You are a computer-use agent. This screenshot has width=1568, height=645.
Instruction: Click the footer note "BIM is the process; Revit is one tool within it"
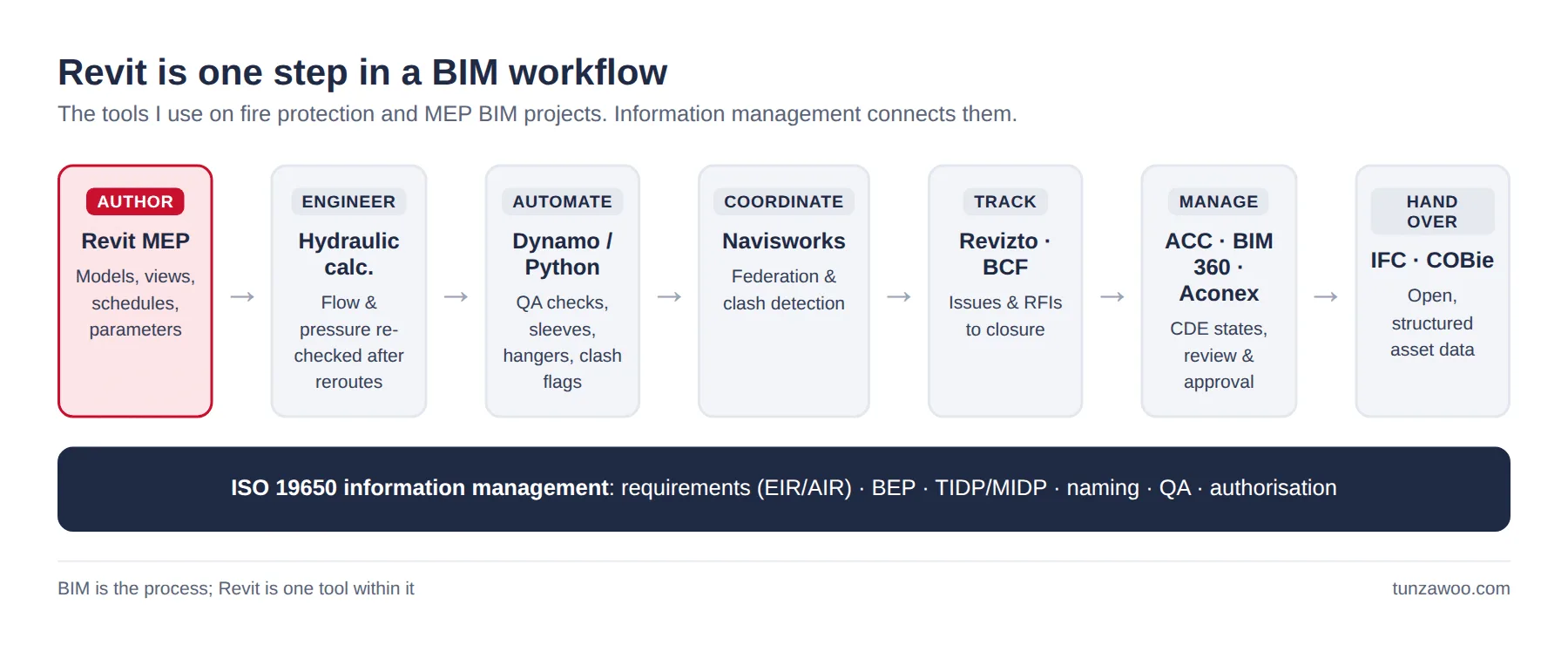(236, 588)
